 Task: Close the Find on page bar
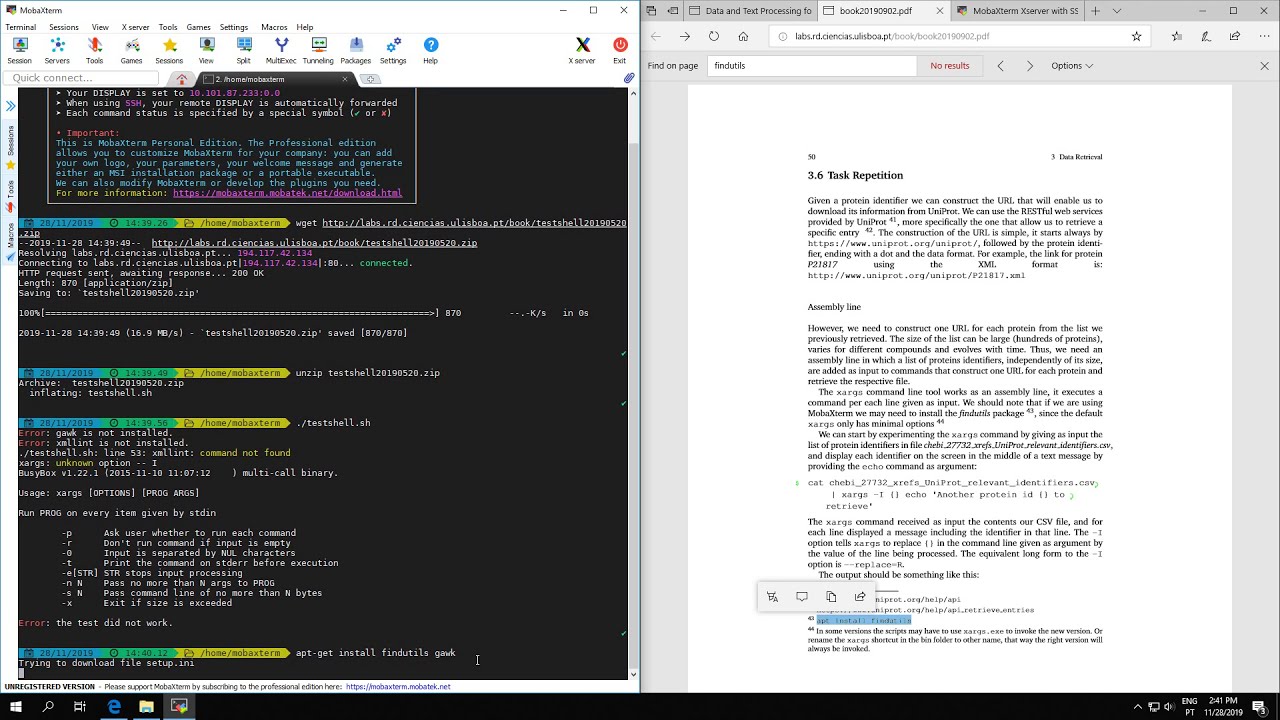tap(1264, 66)
